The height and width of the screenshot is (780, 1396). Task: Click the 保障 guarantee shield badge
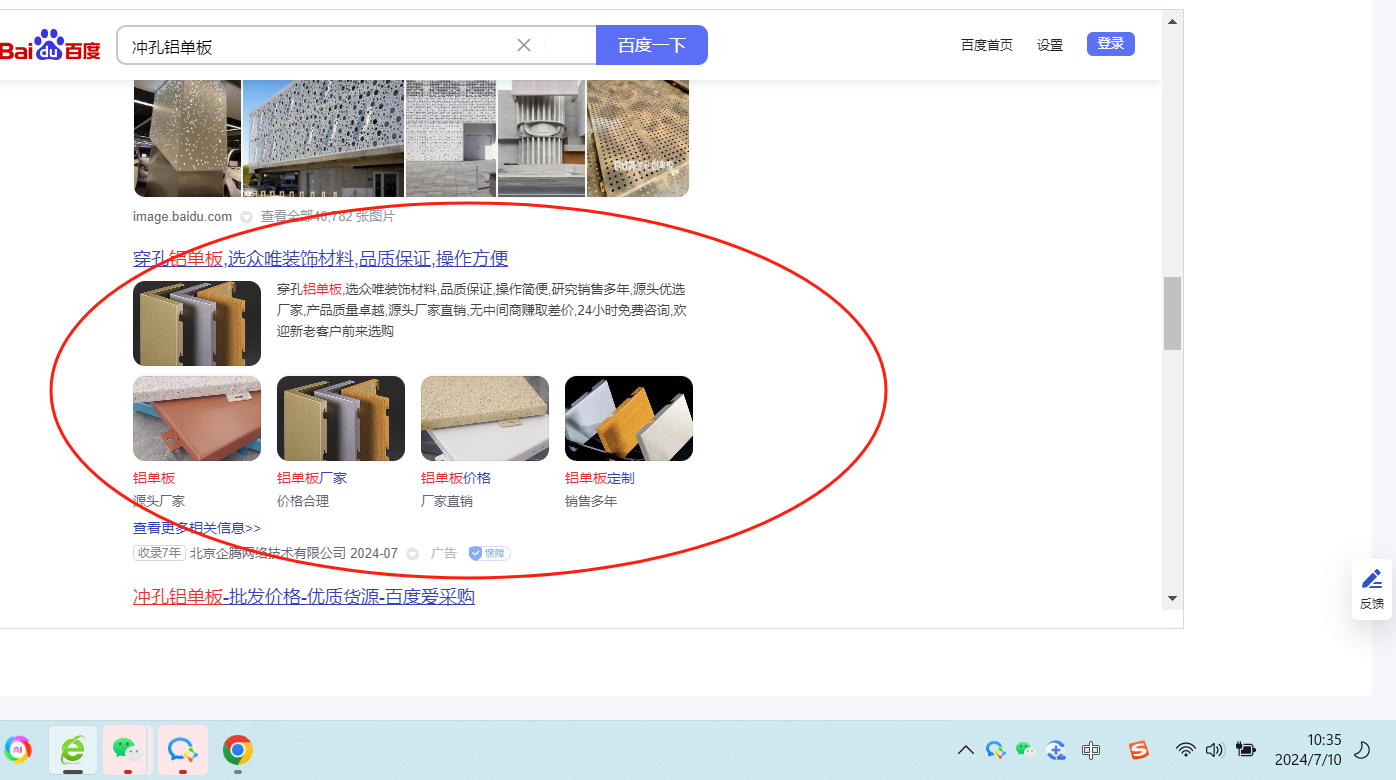point(489,553)
